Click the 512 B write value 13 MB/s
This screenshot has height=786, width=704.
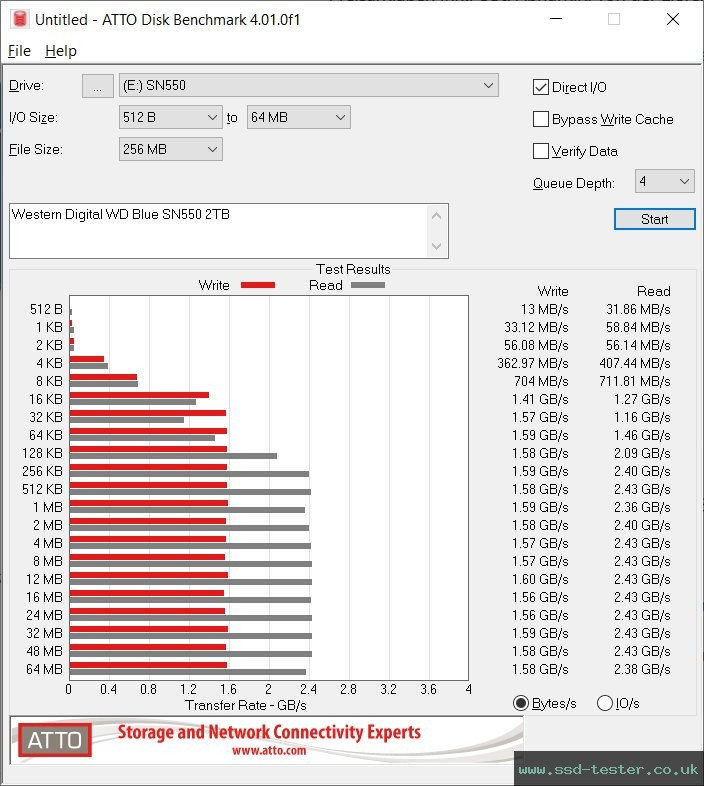(545, 309)
